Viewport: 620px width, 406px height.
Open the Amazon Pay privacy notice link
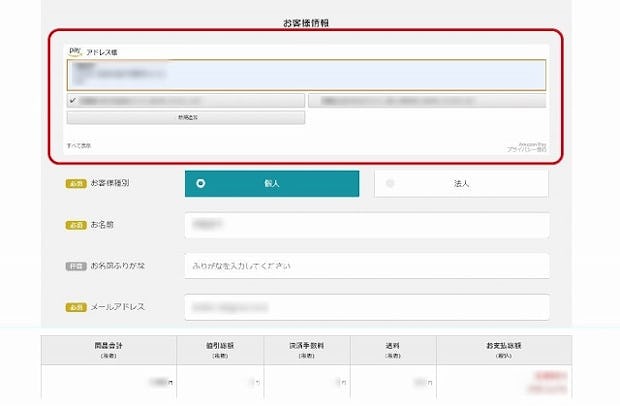point(527,148)
